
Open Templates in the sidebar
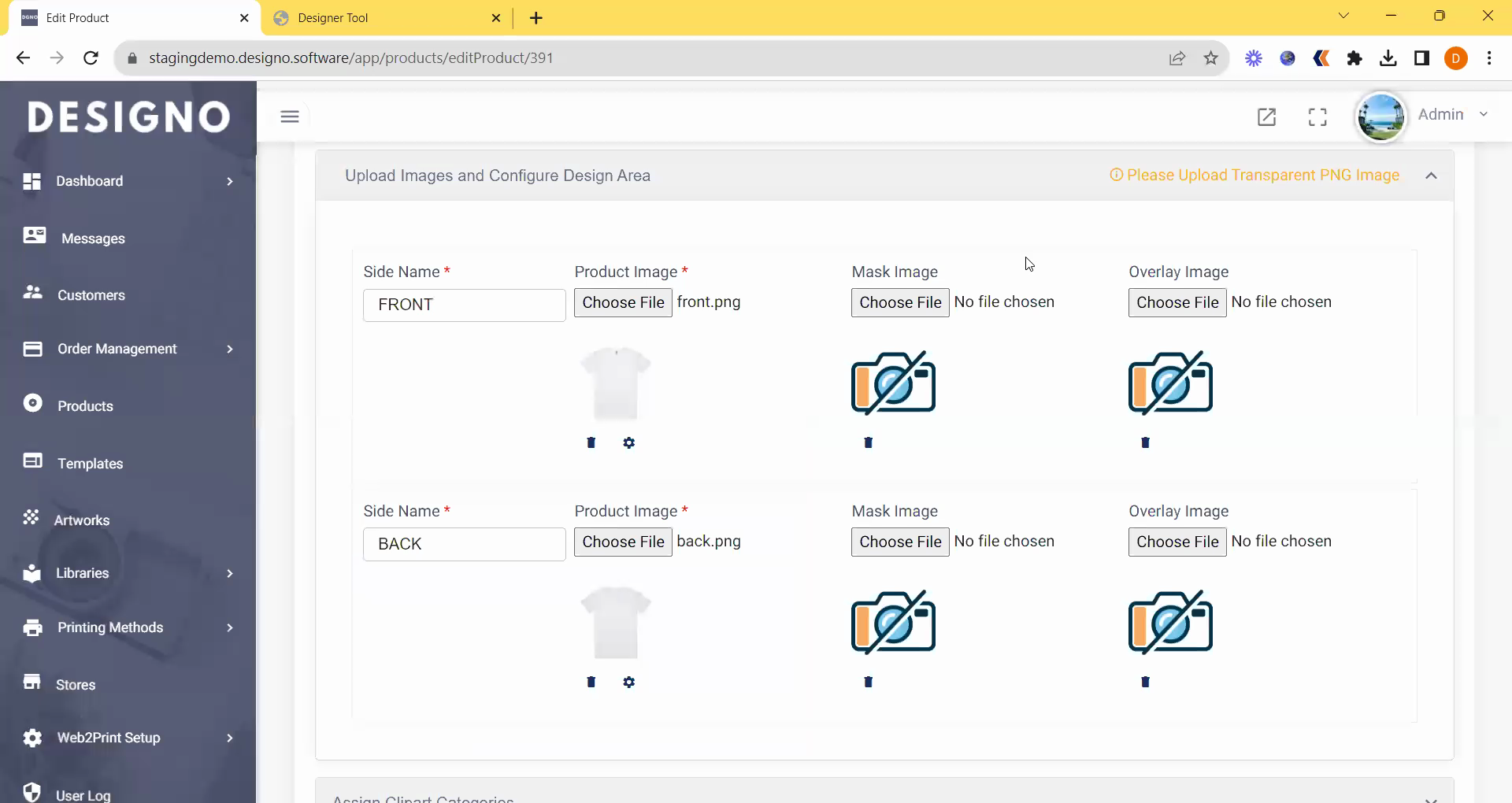click(x=90, y=464)
